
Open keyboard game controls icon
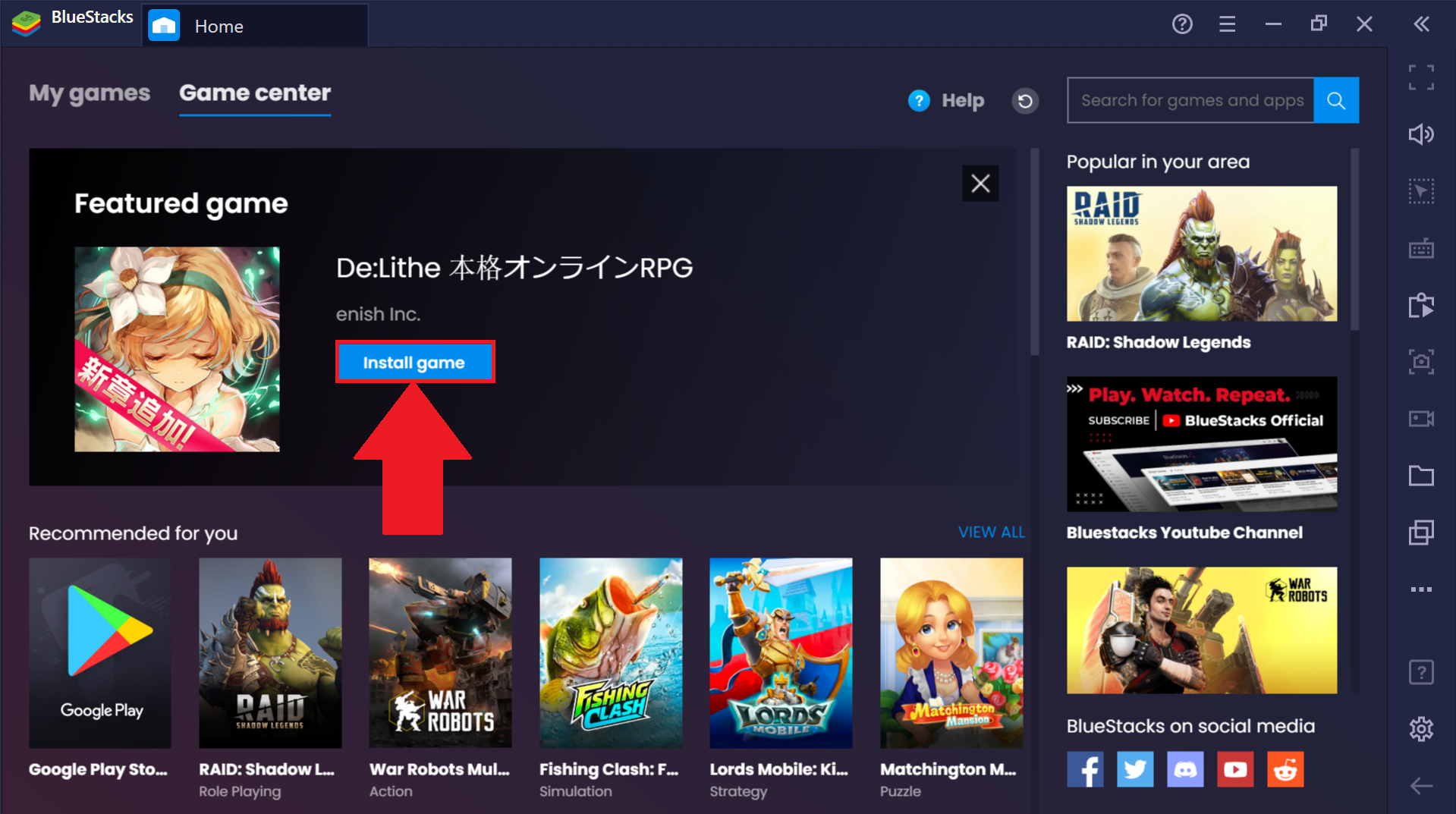tap(1421, 248)
